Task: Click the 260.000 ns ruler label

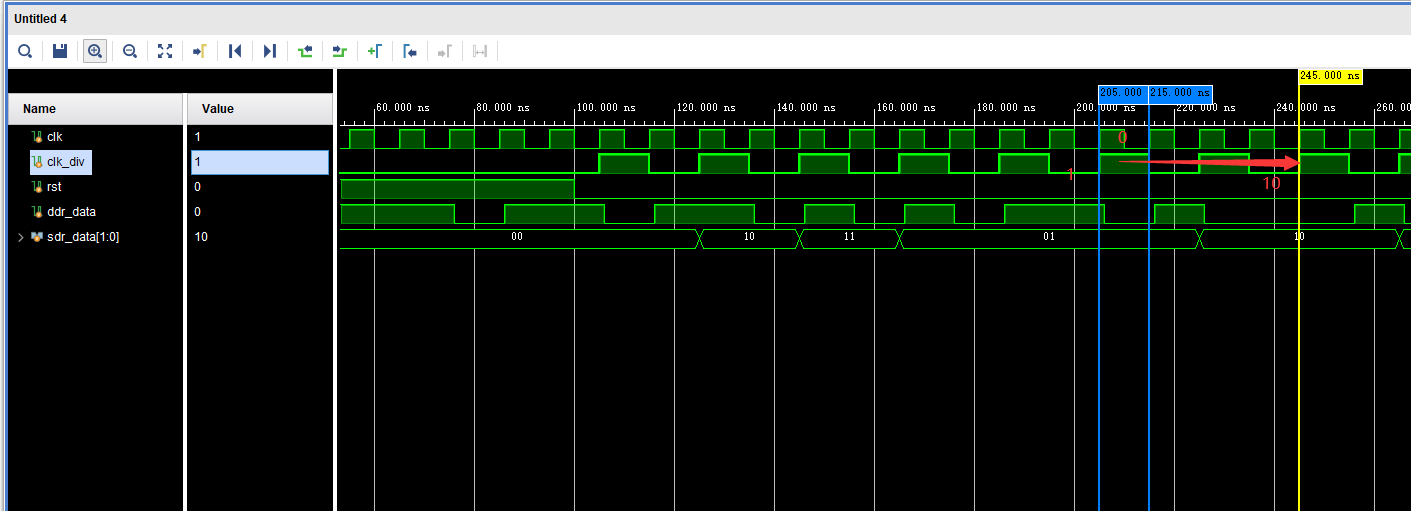Action: 1393,107
